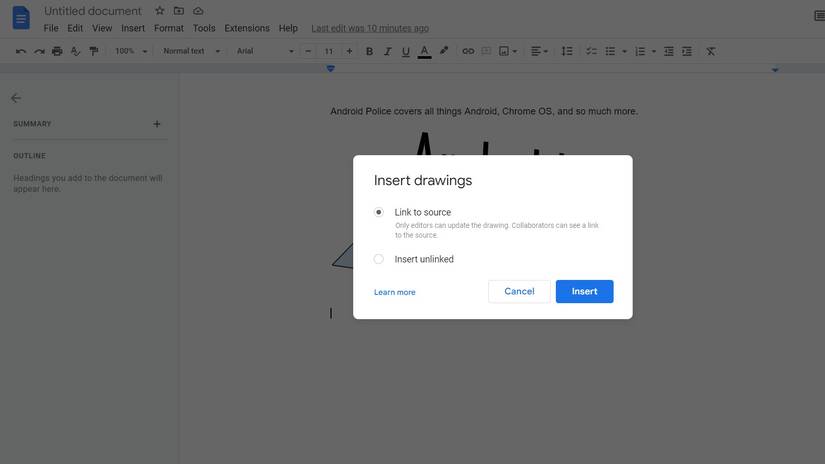Open the Insert menu
The width and height of the screenshot is (825, 464).
[133, 28]
